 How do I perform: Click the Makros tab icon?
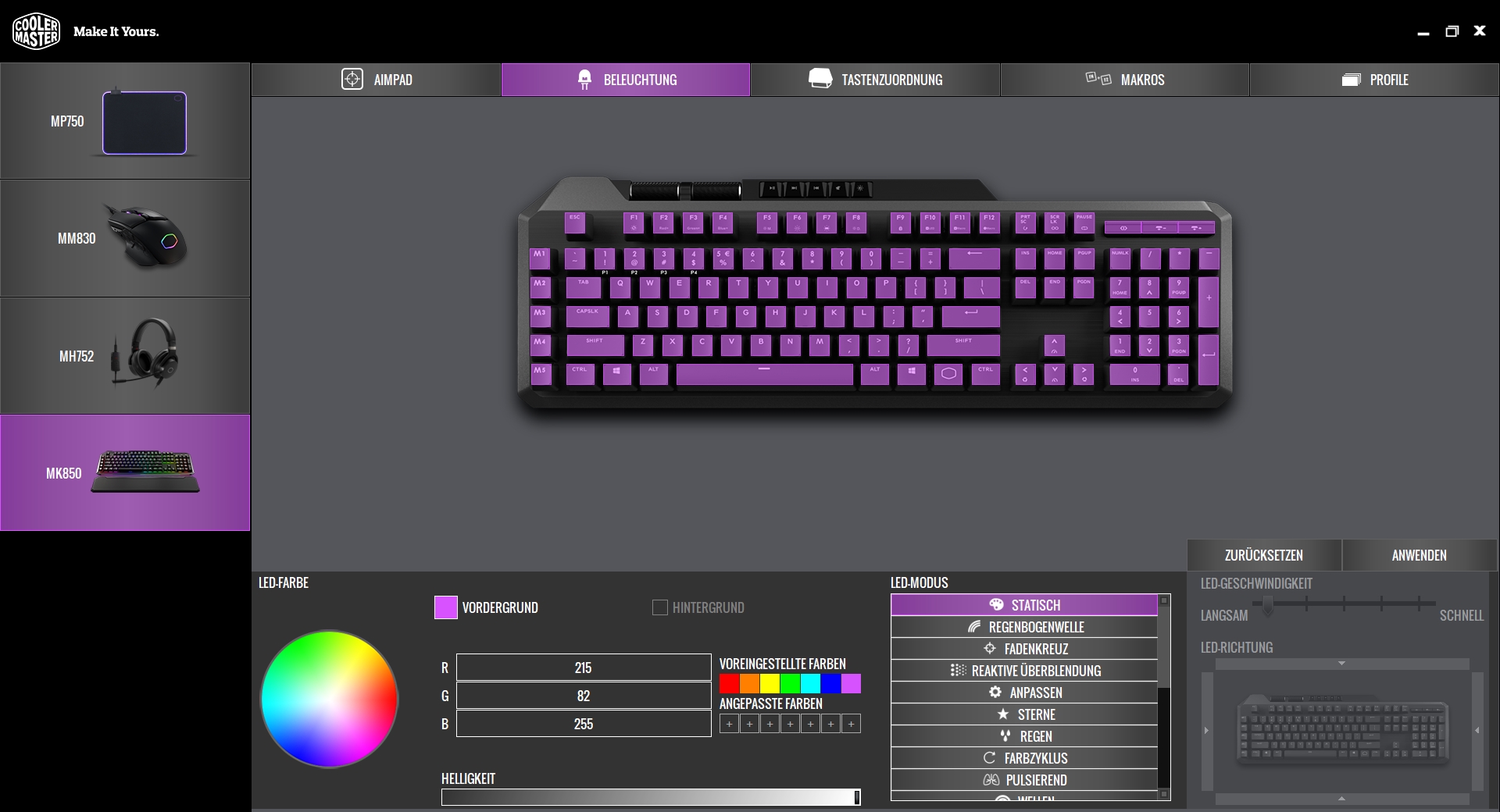coord(1098,79)
